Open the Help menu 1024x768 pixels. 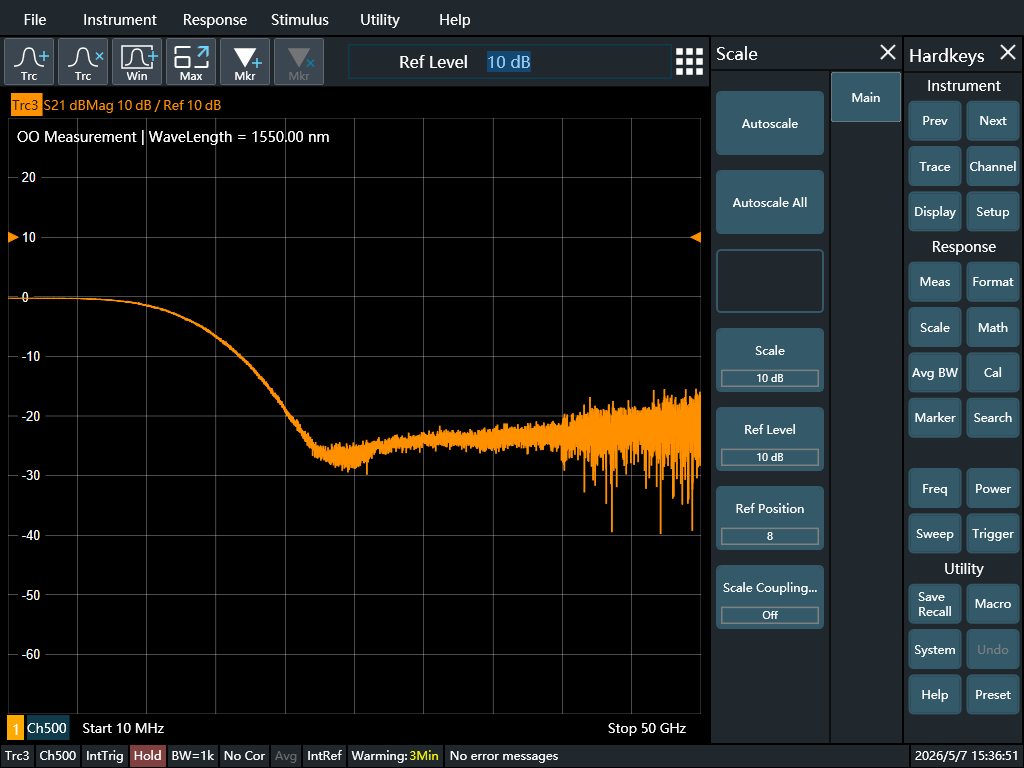[455, 20]
